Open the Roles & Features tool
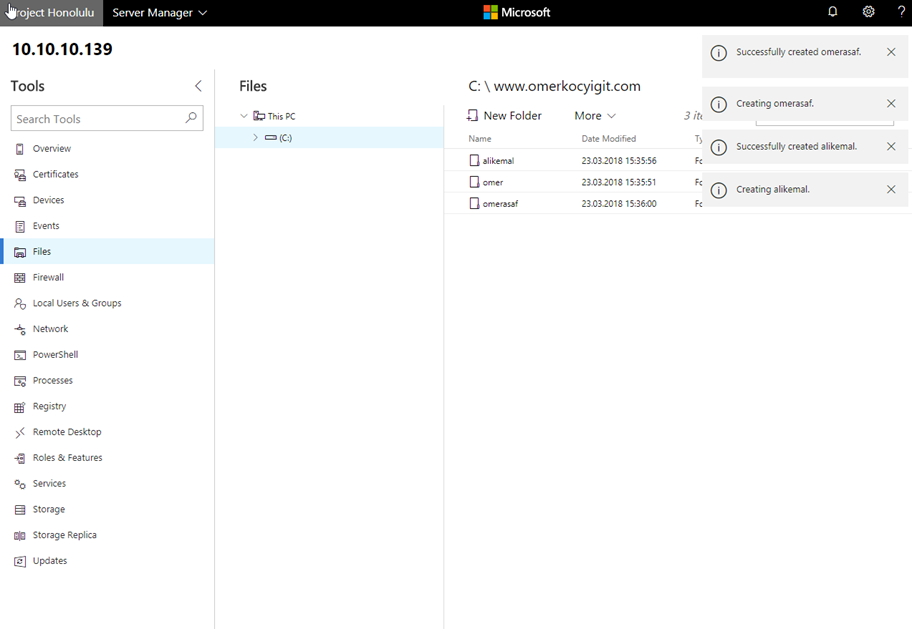 click(107, 457)
